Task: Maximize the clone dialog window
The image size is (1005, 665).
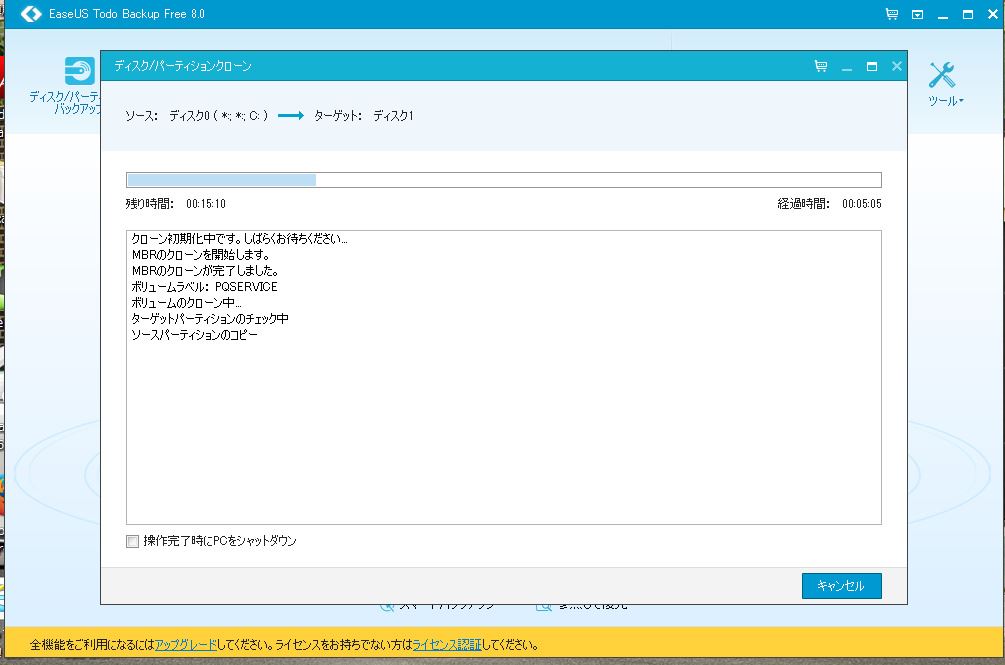Action: (872, 67)
